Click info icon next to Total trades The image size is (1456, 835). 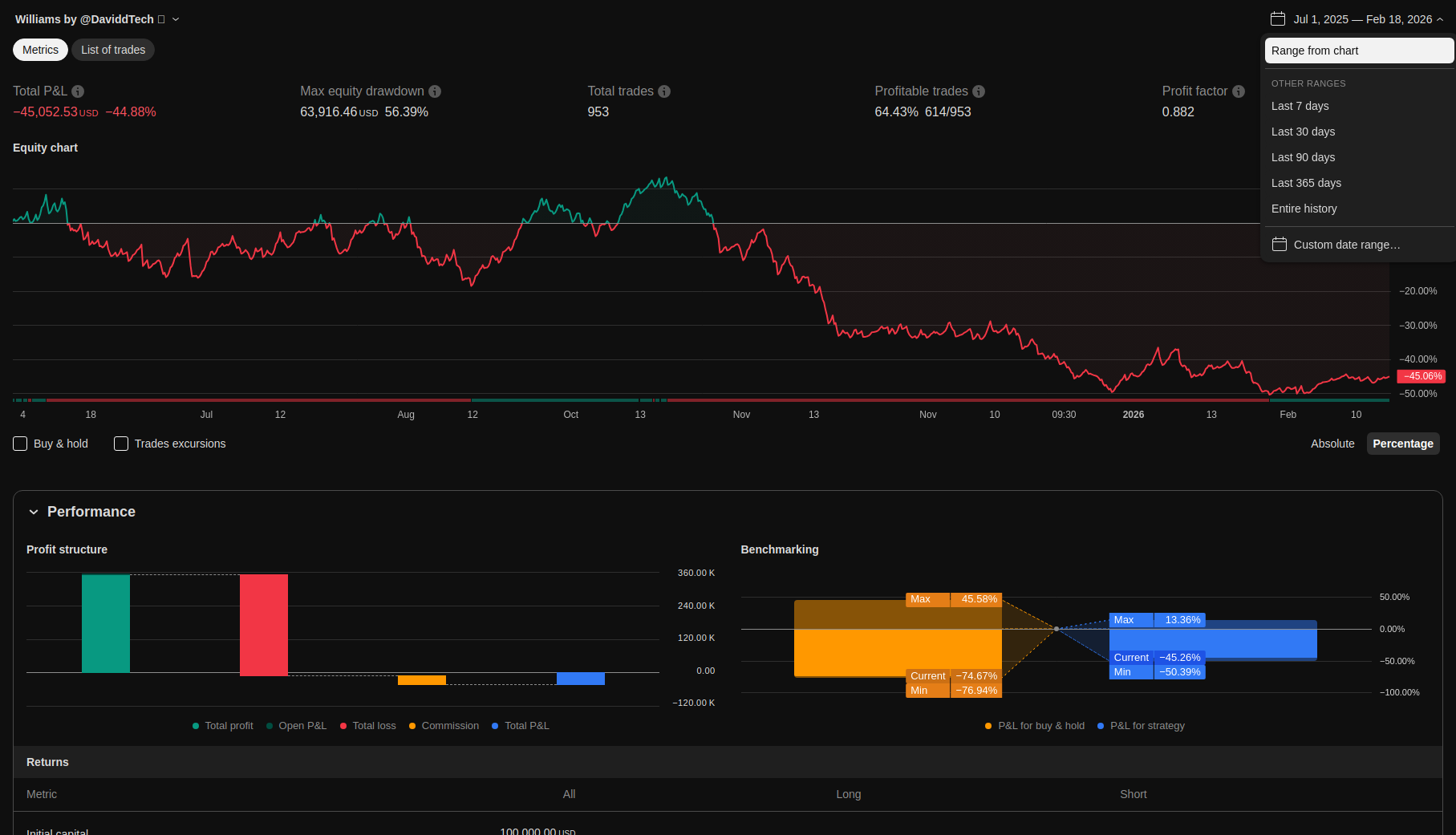(664, 91)
